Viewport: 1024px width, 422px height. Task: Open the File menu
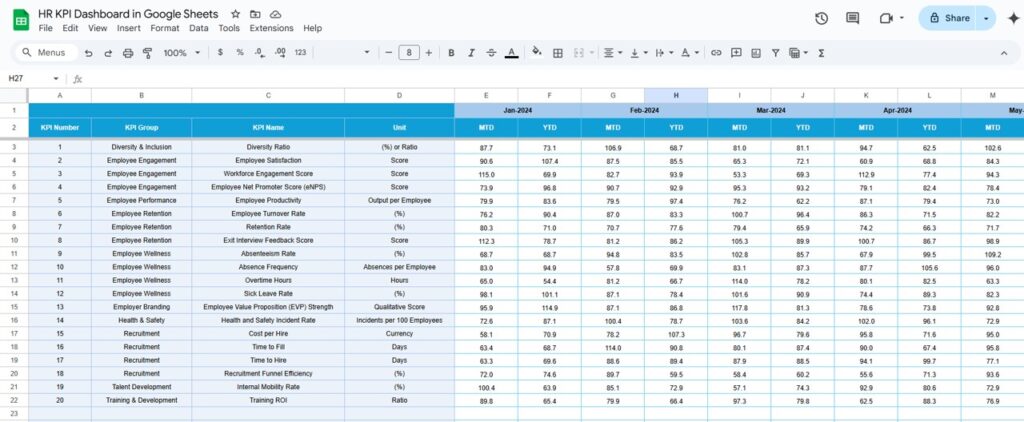click(46, 28)
